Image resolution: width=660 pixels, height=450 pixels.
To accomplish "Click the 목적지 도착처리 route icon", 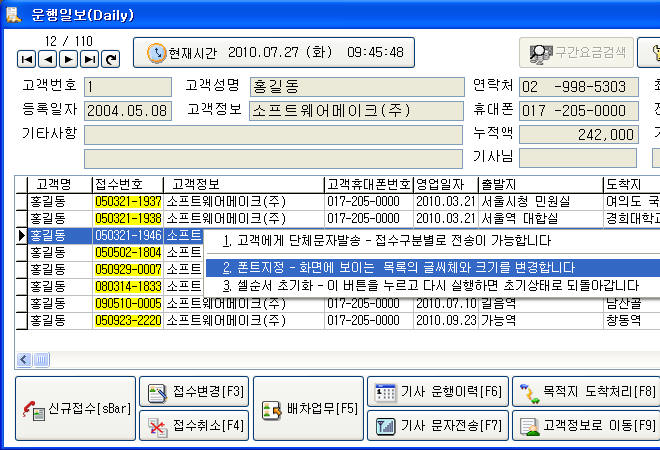I will pos(530,394).
